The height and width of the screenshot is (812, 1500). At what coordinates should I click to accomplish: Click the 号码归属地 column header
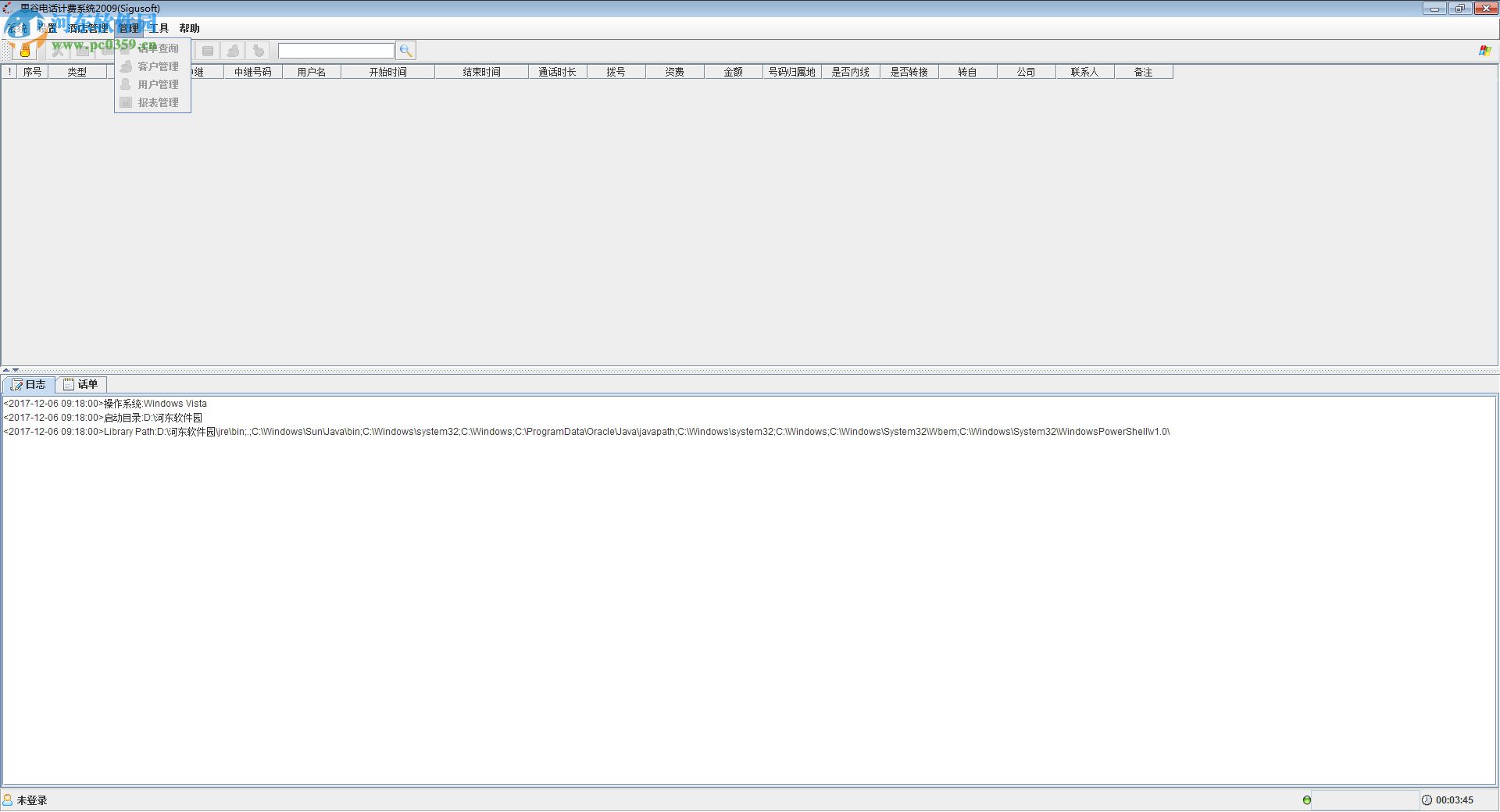click(x=792, y=72)
